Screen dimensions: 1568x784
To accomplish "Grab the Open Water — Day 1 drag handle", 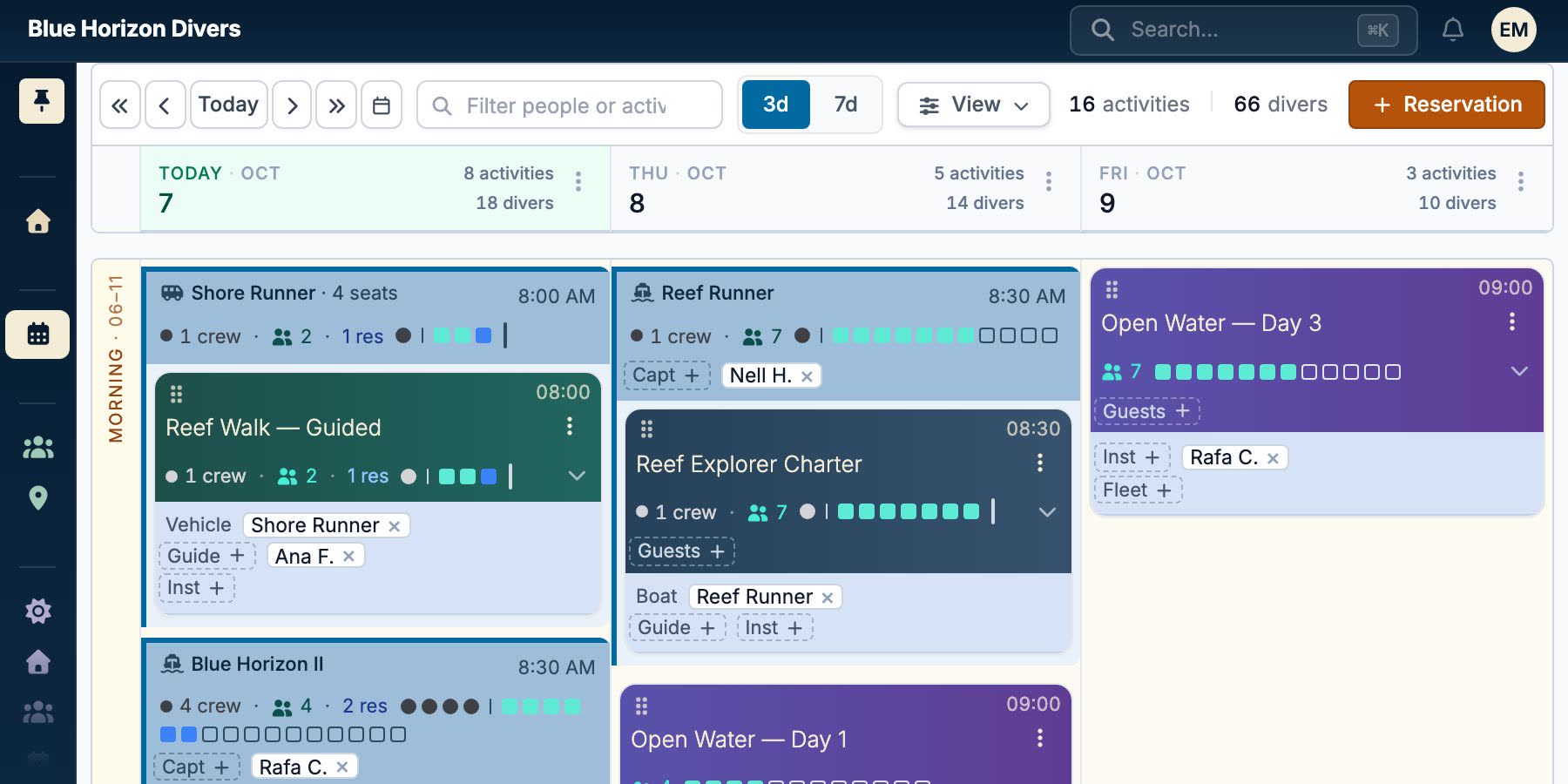I will (x=642, y=706).
